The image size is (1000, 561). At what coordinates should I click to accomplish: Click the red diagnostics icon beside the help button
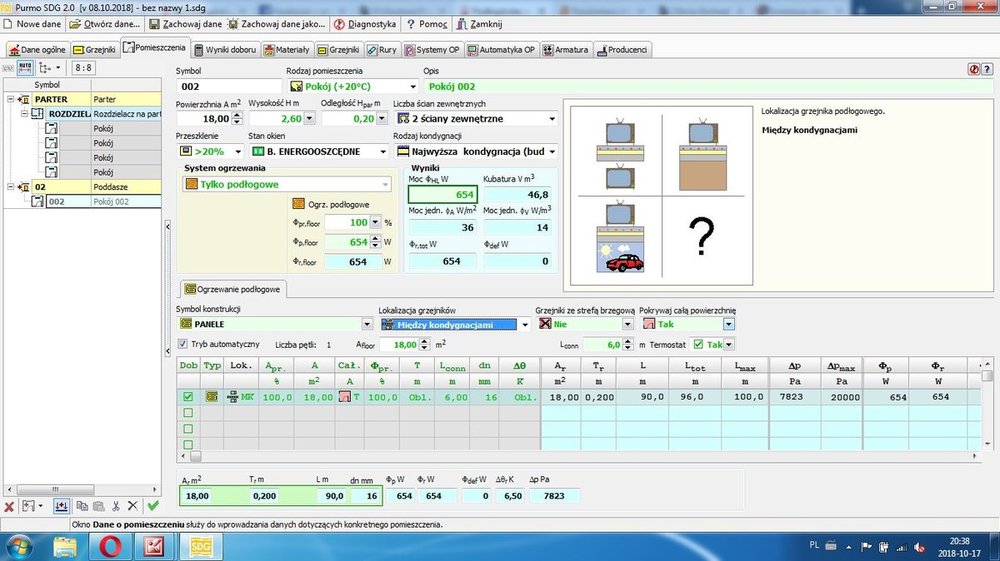click(x=972, y=69)
